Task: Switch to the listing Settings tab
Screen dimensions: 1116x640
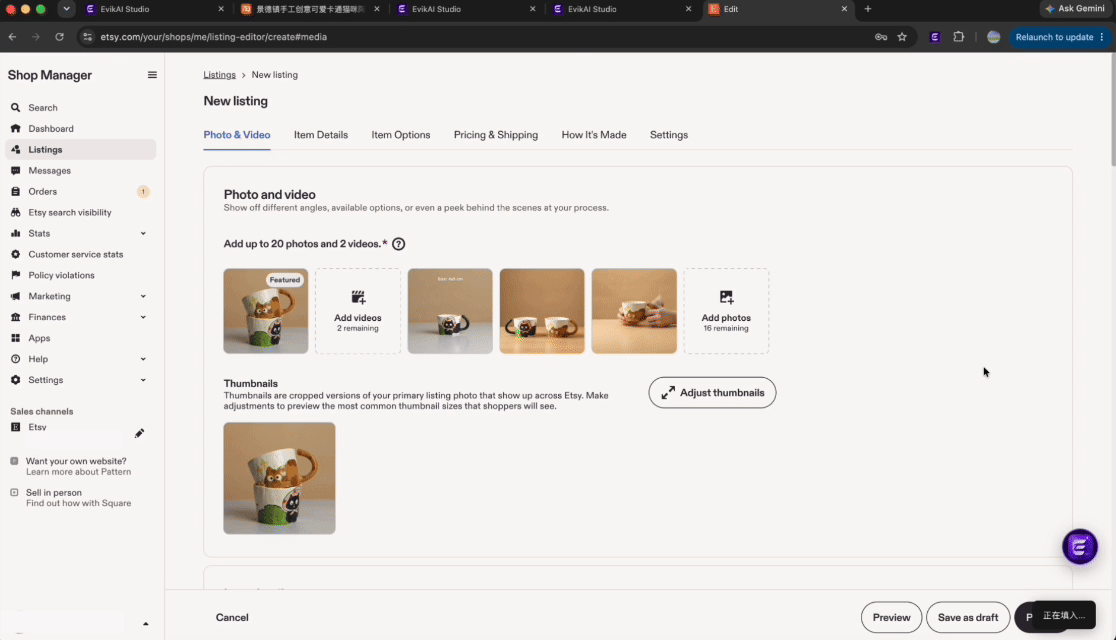Action: point(668,135)
